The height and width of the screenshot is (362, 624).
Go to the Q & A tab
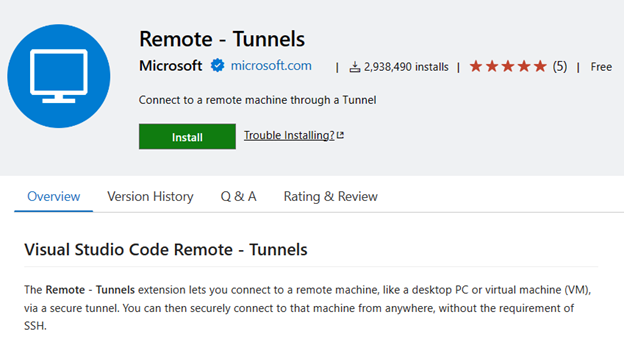coord(238,197)
